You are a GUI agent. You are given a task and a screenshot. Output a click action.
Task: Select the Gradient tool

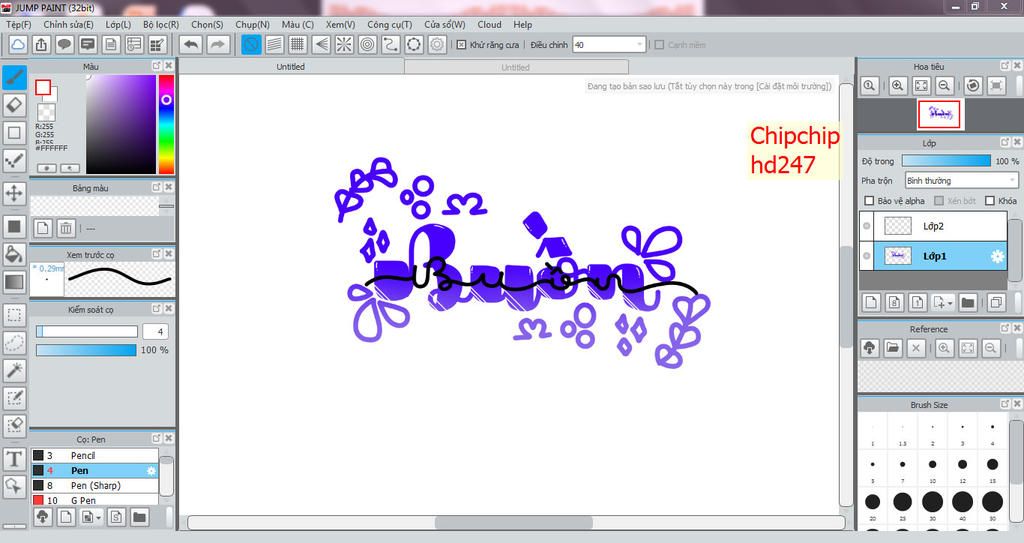point(14,282)
